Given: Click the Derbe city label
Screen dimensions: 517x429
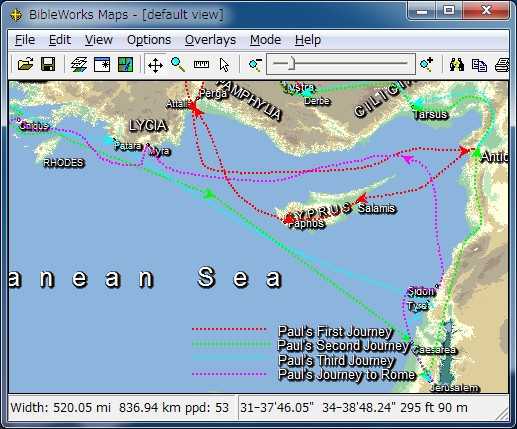Looking at the screenshot, I should [x=317, y=101].
